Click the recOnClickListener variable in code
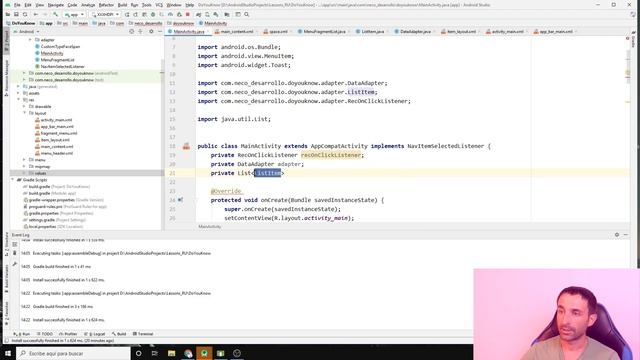The width and height of the screenshot is (640, 360). [x=331, y=155]
